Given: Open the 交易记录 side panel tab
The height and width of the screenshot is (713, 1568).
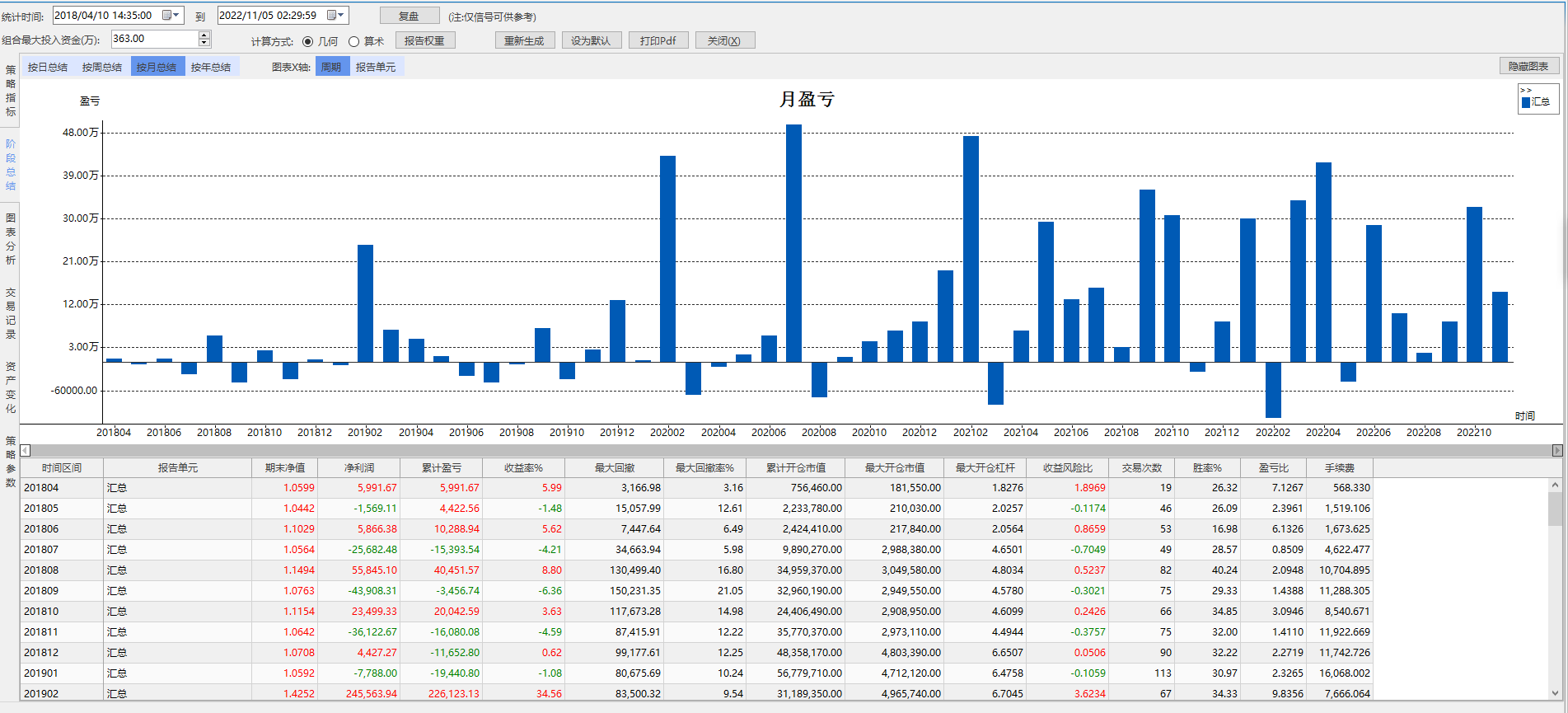Looking at the screenshot, I should tap(11, 313).
